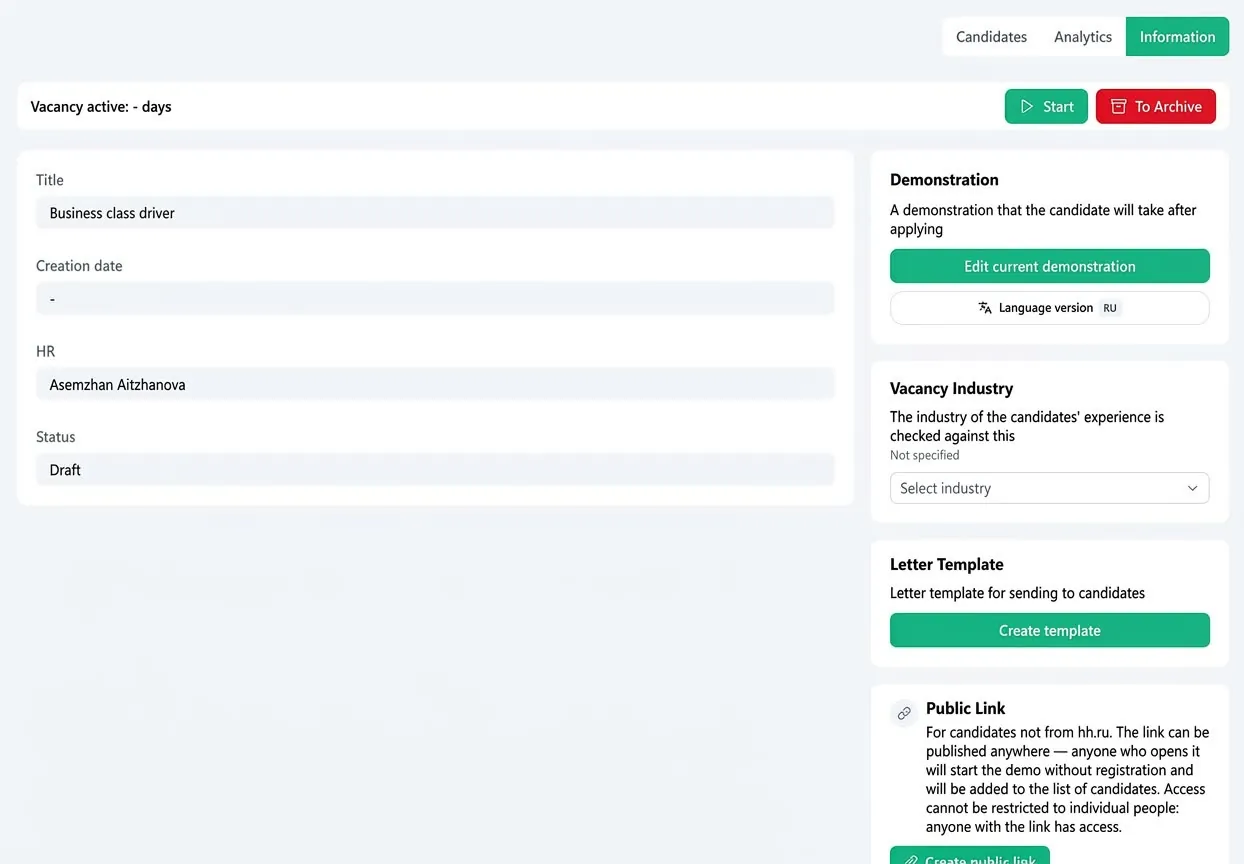This screenshot has width=1244, height=864.
Task: Click the translate icon beside Language version
Action: pyautogui.click(x=985, y=308)
